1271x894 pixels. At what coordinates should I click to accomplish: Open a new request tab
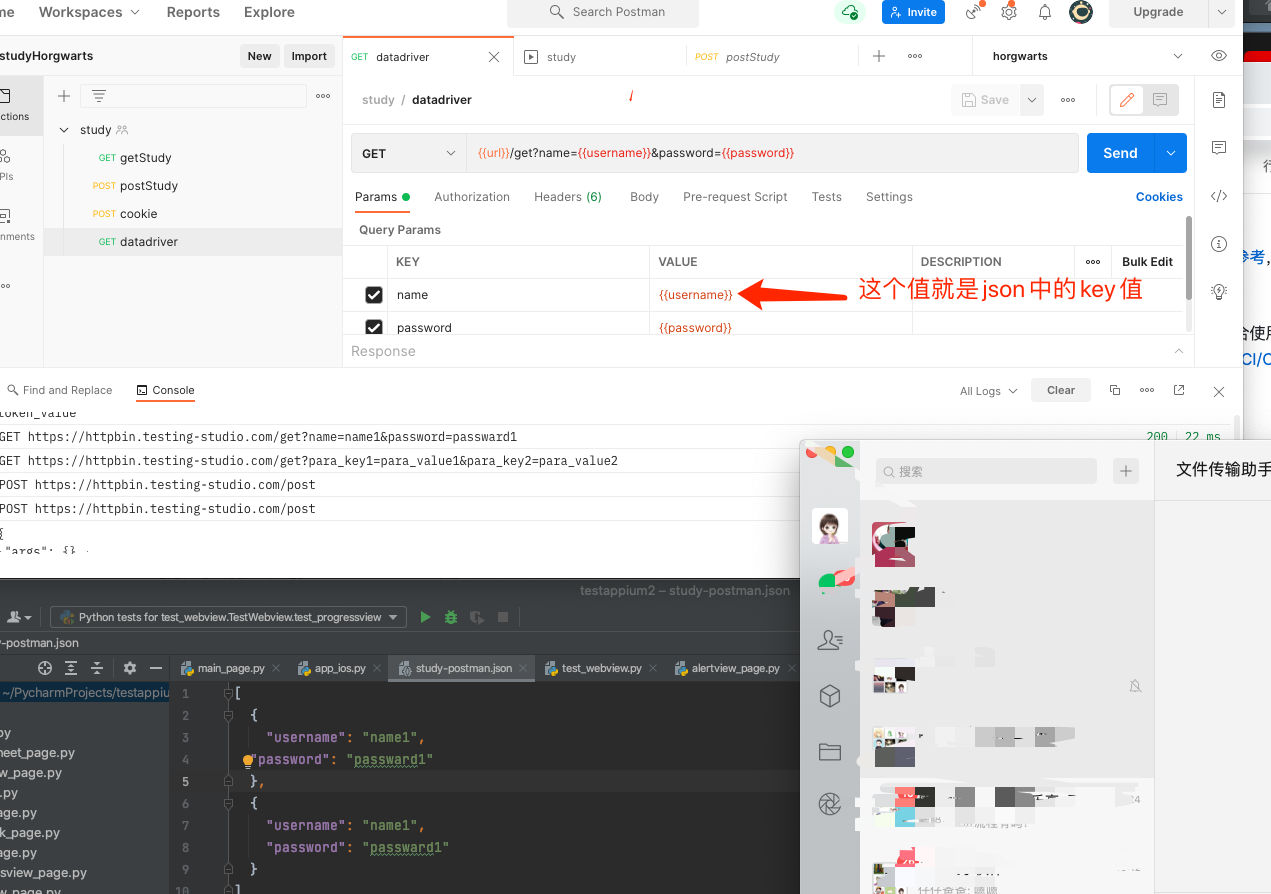(879, 56)
